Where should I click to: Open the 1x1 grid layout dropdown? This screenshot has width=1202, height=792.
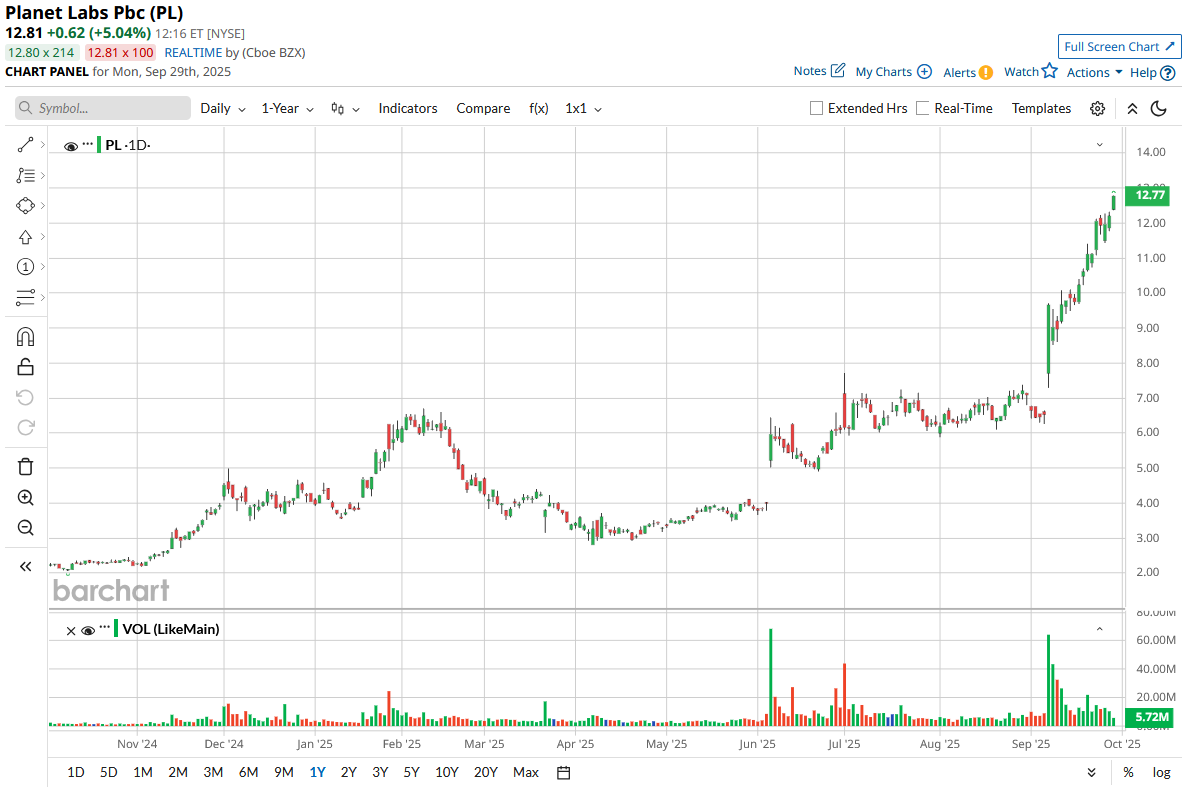584,108
